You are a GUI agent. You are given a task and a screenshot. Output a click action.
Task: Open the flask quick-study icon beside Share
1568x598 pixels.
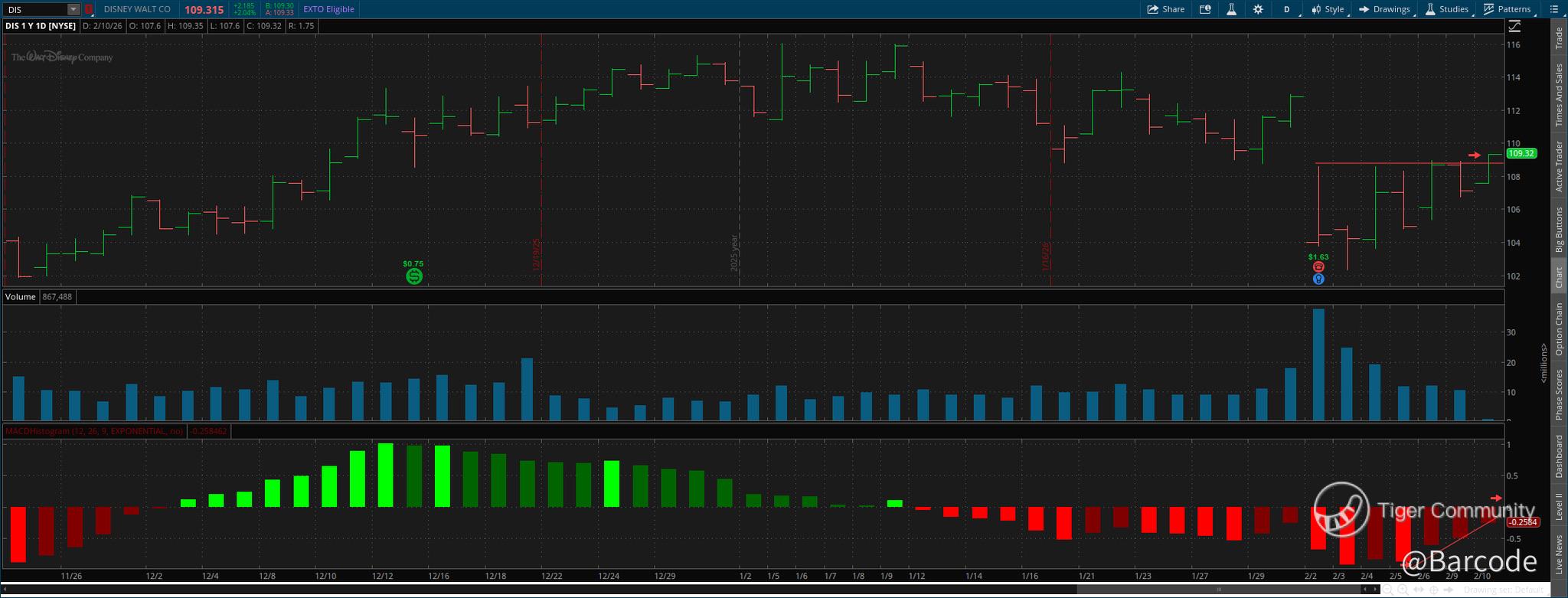point(1232,9)
